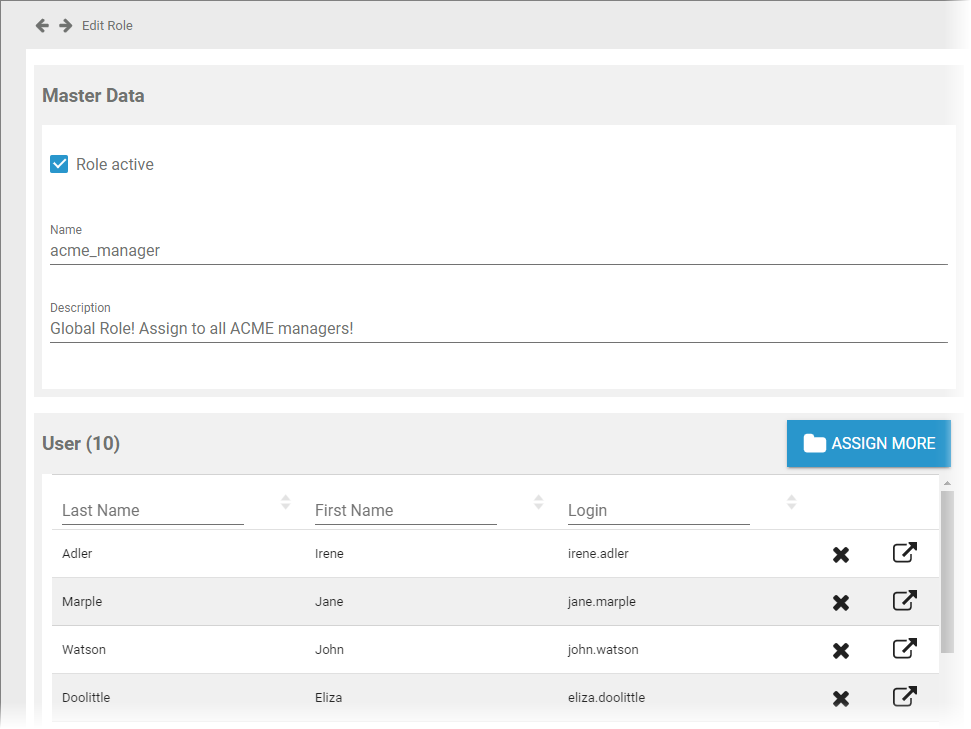
Task: Click the forward navigation arrow
Action: 65,25
